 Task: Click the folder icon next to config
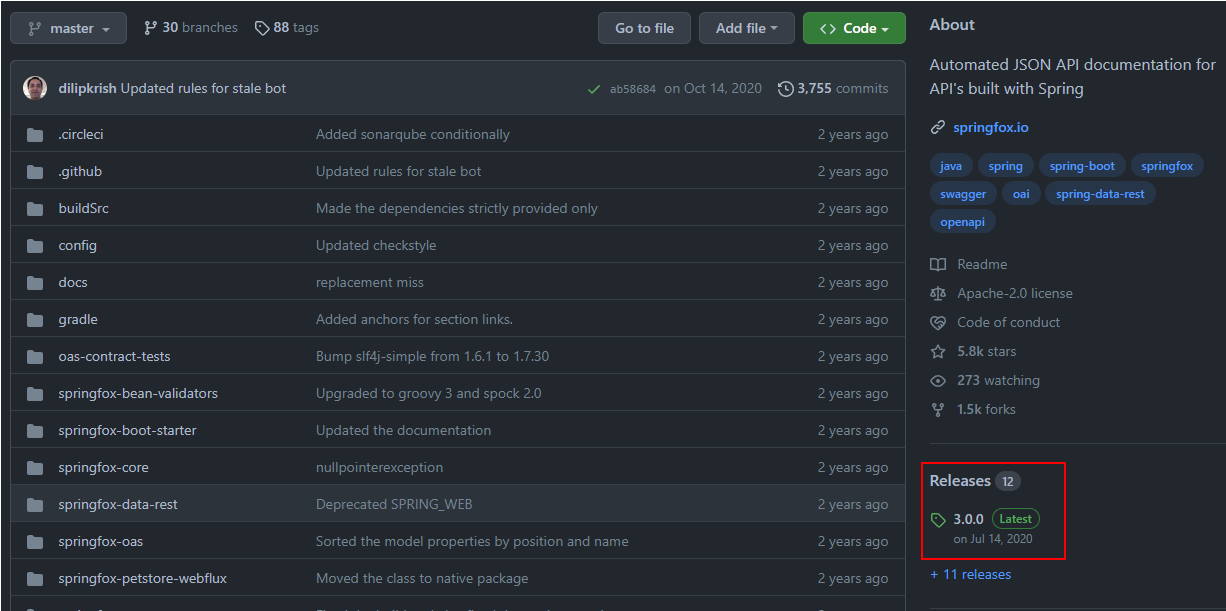pos(36,245)
